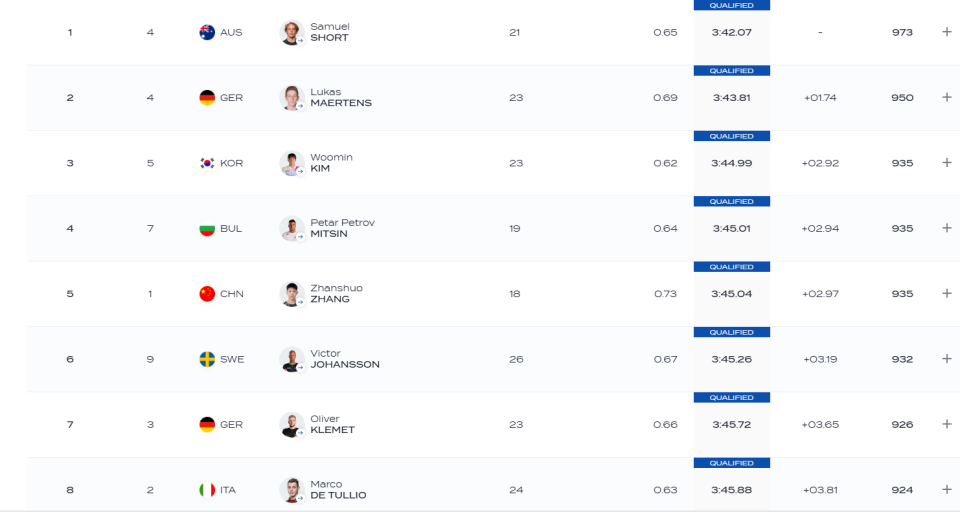
Task: Click the Sweden flag icon
Action: (207, 359)
